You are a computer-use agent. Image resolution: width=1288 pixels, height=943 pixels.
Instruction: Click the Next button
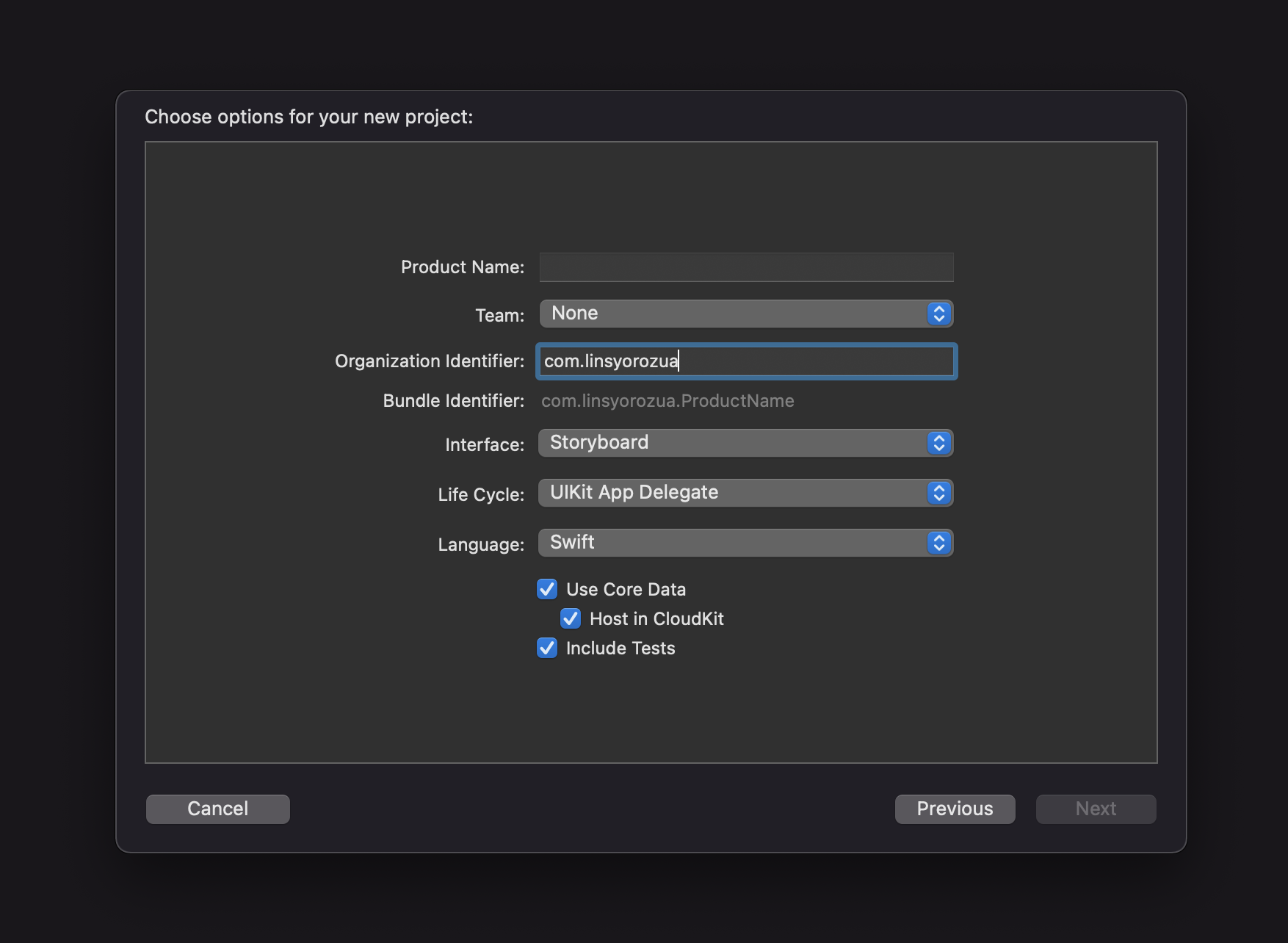[x=1096, y=809]
